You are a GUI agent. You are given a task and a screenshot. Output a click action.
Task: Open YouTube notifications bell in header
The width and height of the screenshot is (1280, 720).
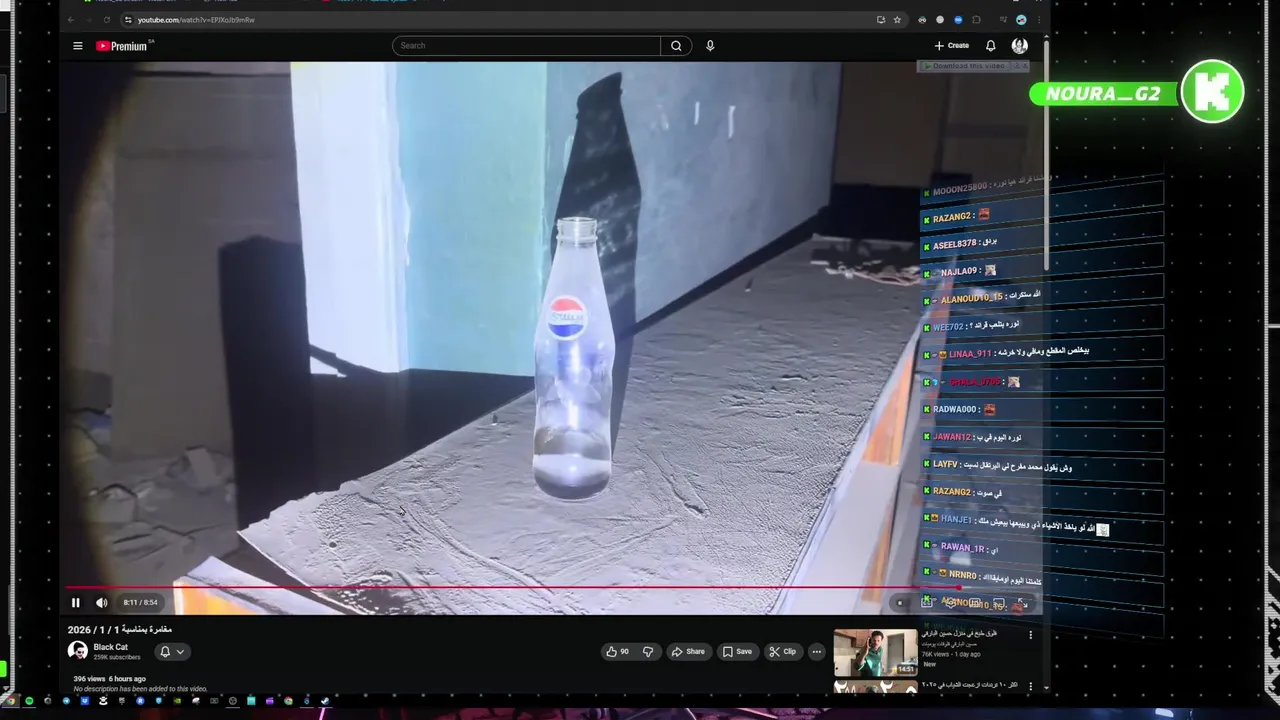click(990, 45)
